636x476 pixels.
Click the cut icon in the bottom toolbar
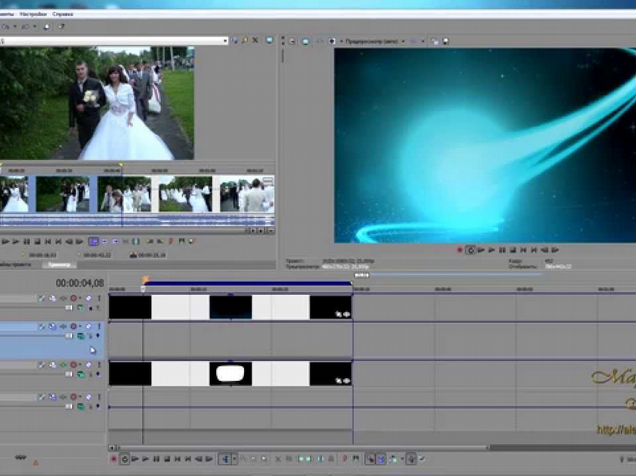point(278,459)
